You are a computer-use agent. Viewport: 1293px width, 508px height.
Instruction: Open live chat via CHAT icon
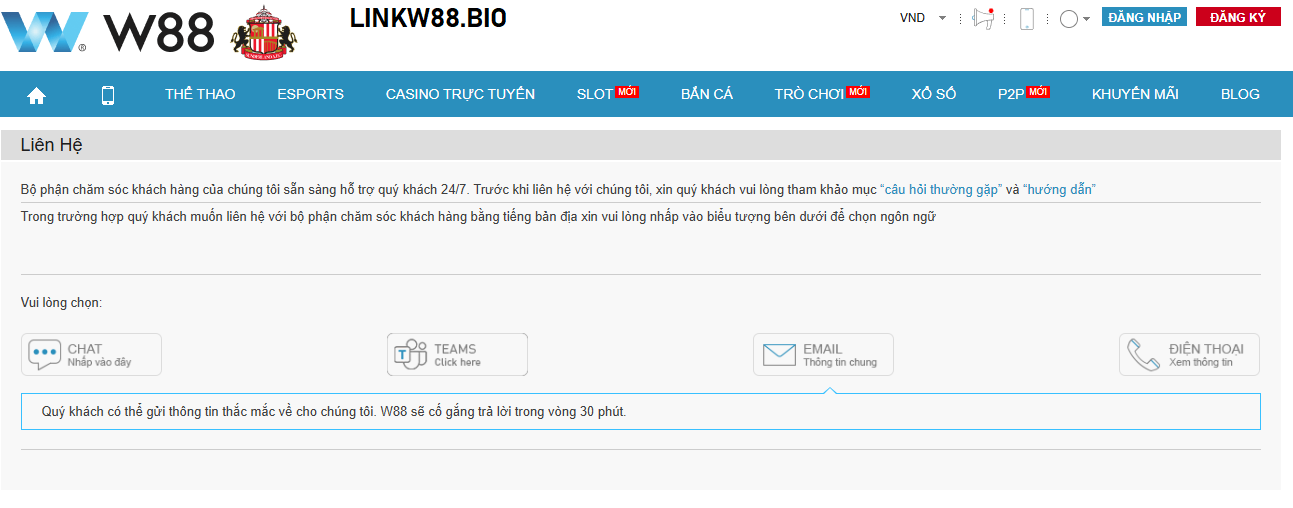tap(91, 354)
